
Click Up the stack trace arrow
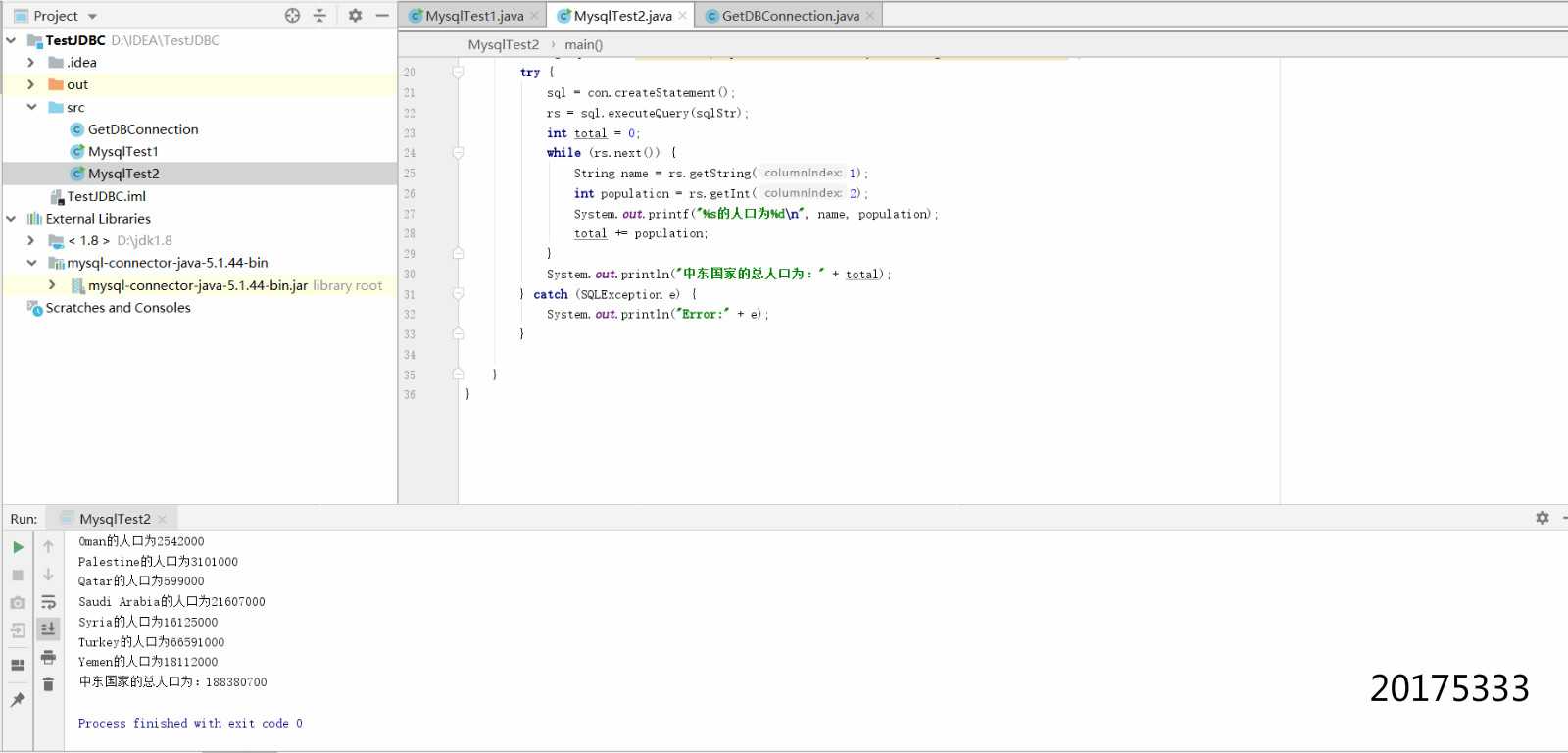(x=48, y=547)
